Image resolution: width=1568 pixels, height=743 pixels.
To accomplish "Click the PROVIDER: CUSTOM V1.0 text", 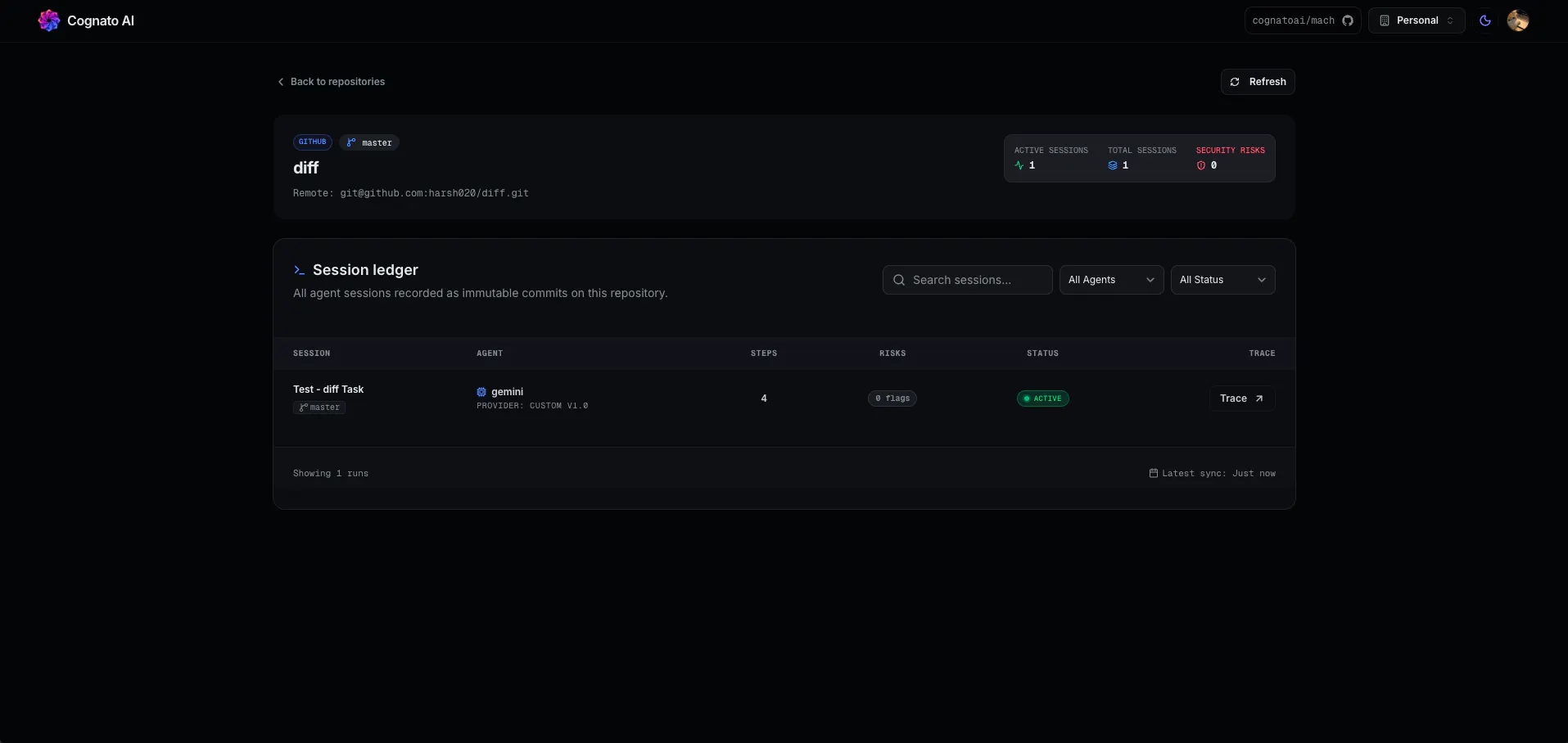I will click(x=532, y=406).
